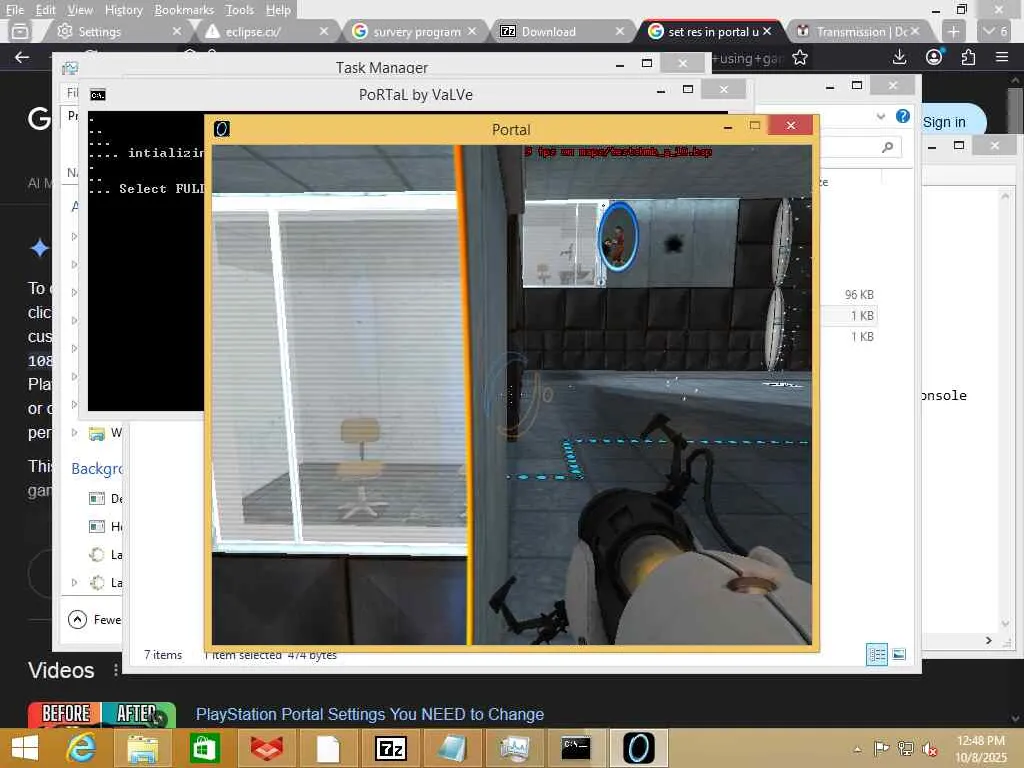Open the three-dot menu beside Videos
Screen dimensions: 1024x768
point(116,670)
